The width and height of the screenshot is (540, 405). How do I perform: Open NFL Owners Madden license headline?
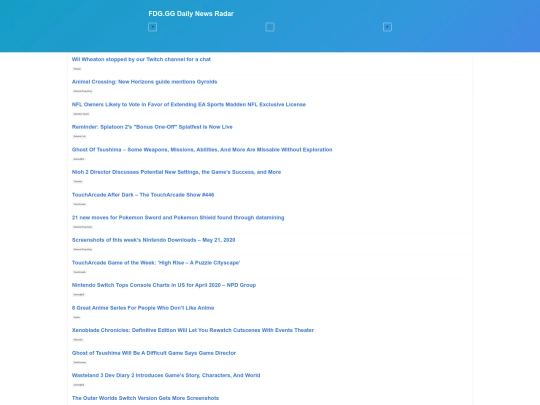189,104
